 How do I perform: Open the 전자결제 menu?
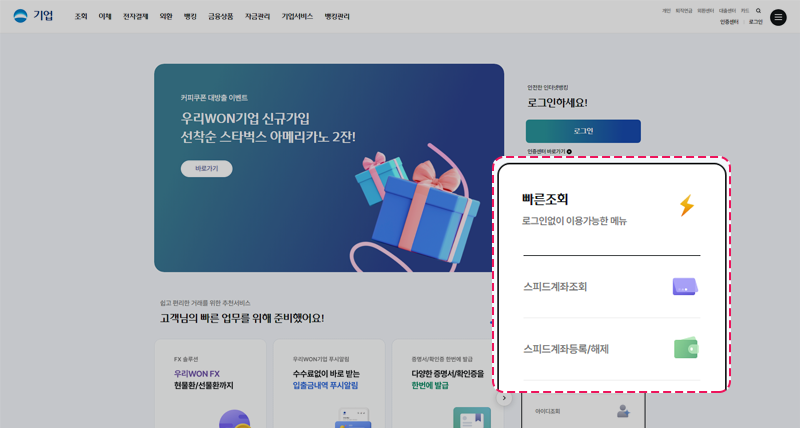pyautogui.click(x=136, y=16)
